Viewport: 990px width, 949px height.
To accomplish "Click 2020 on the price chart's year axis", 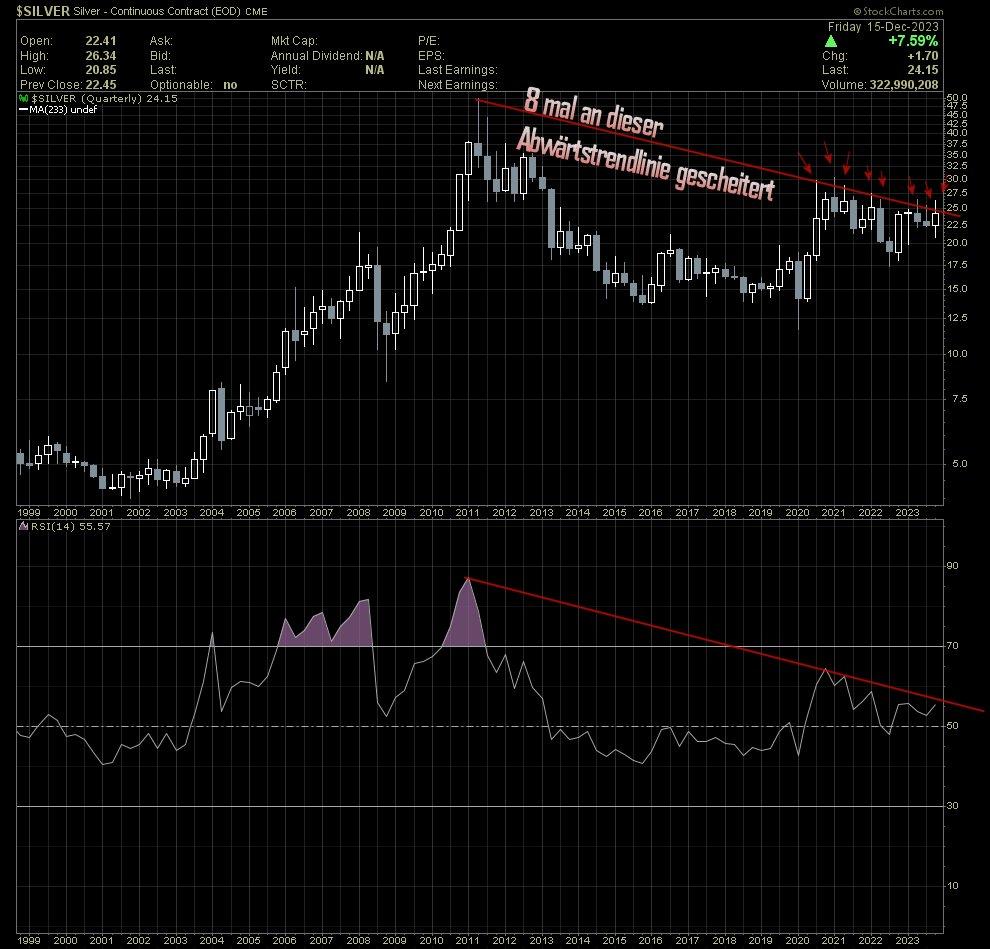I will [x=797, y=513].
